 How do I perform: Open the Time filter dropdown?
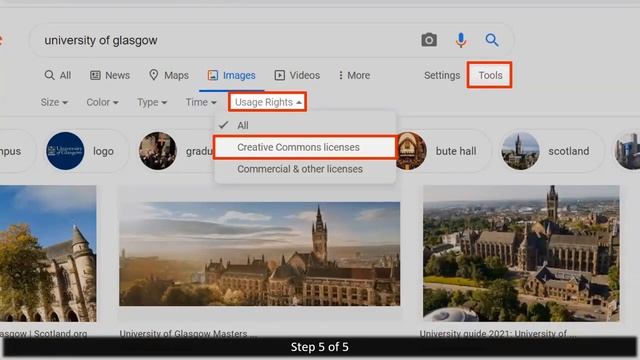[x=201, y=102]
